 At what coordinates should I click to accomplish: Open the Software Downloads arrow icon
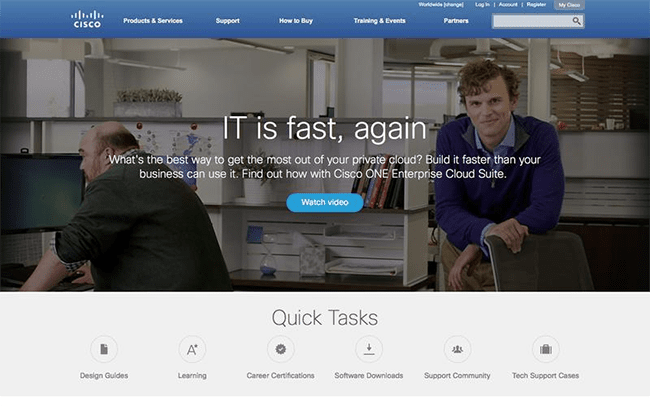click(369, 349)
